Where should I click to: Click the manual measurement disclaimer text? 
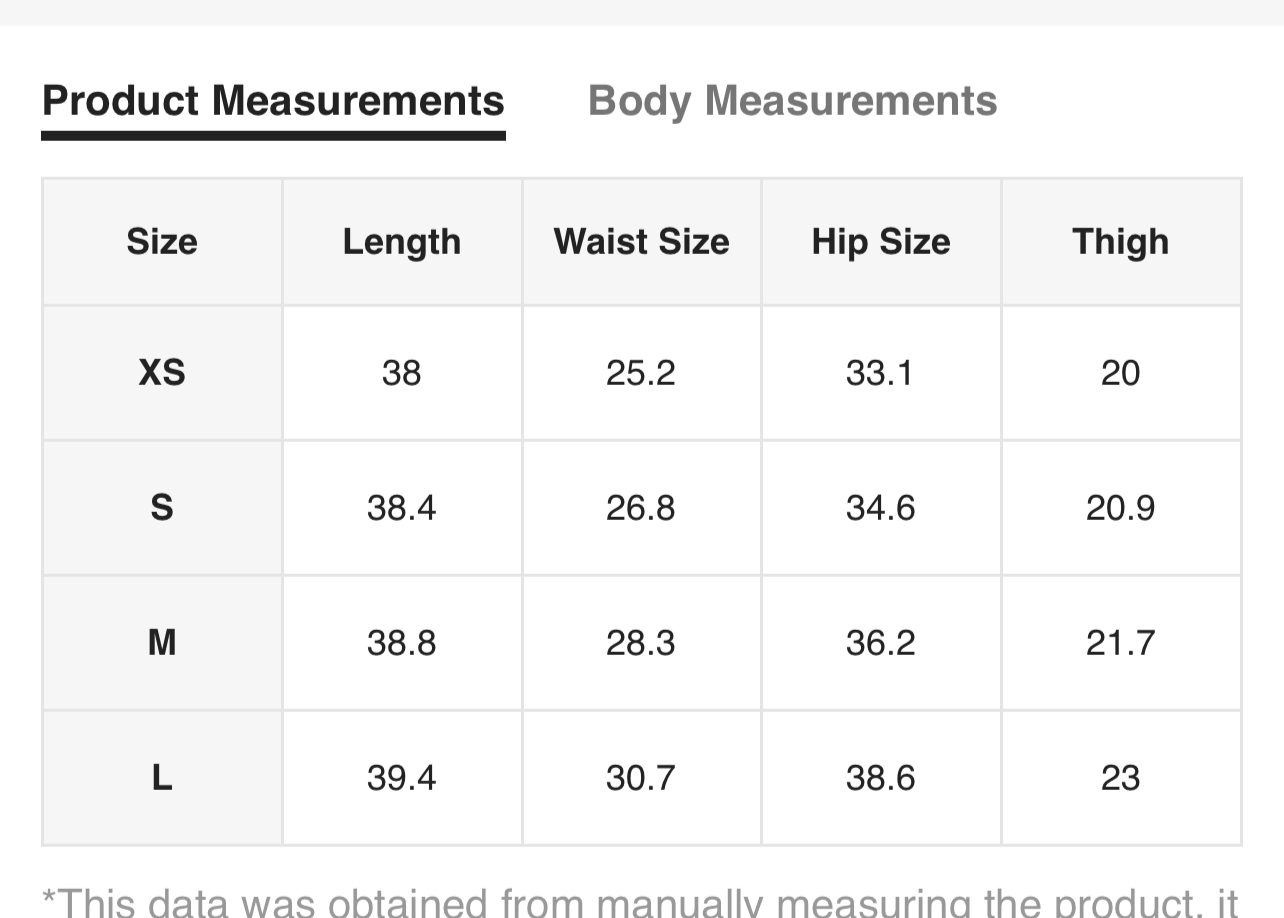(640, 902)
